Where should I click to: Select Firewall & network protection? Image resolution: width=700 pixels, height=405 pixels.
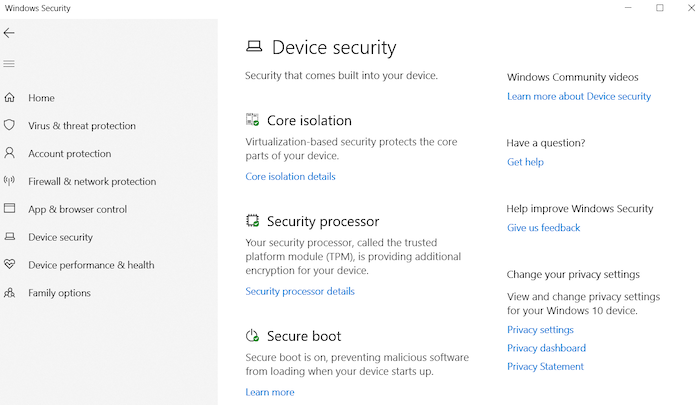pos(92,181)
